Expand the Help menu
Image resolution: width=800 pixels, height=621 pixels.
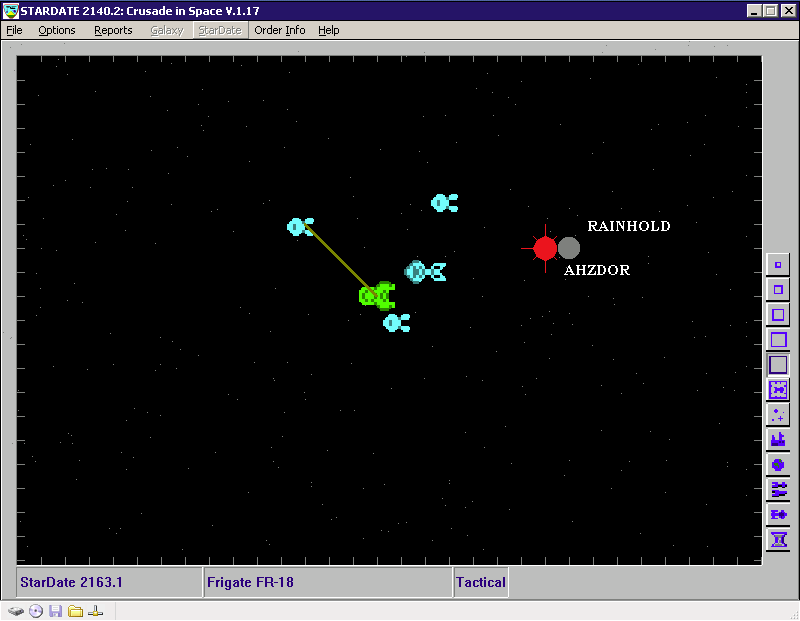pyautogui.click(x=329, y=30)
